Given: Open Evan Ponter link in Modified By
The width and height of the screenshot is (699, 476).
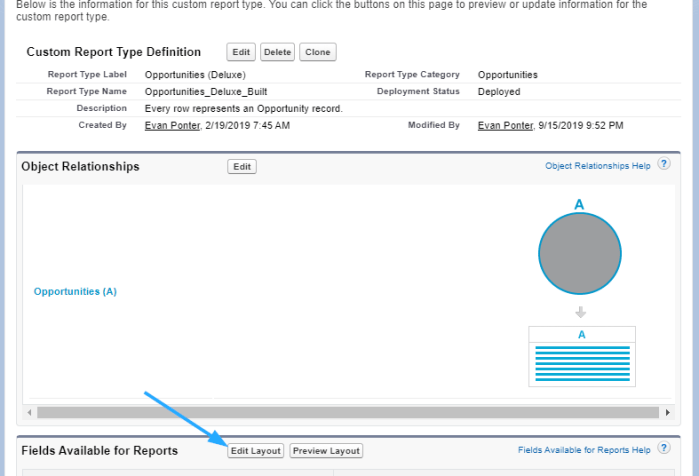Looking at the screenshot, I should (x=505, y=125).
